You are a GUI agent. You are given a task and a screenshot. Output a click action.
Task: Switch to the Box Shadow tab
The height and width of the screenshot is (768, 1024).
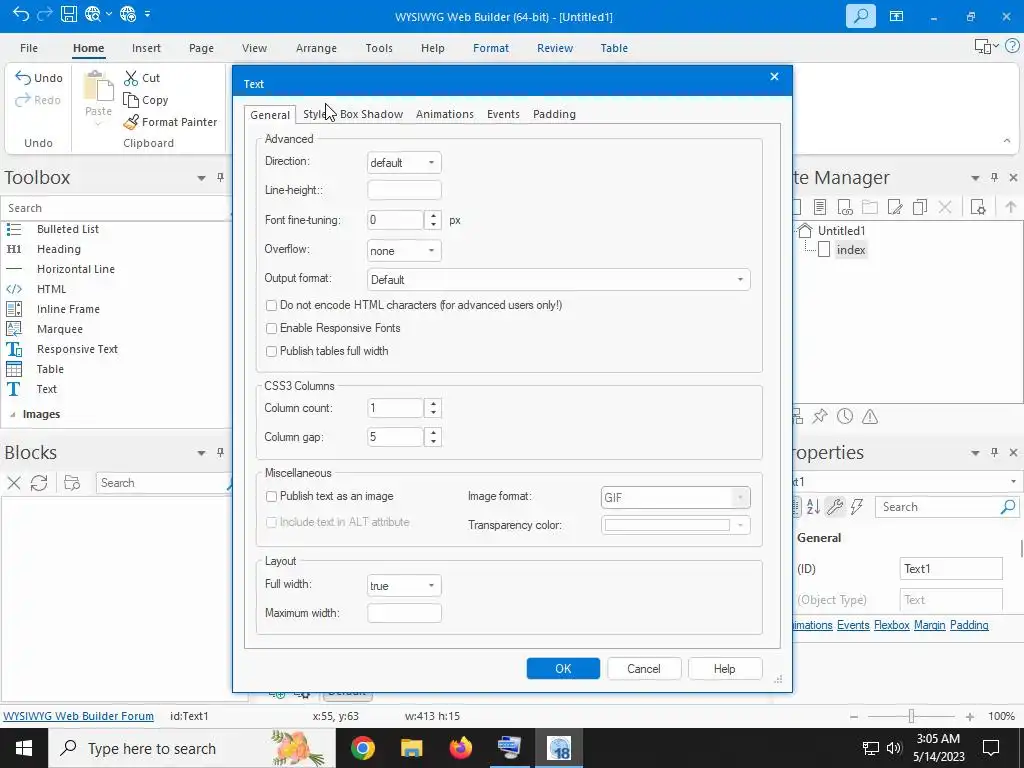[x=371, y=114]
